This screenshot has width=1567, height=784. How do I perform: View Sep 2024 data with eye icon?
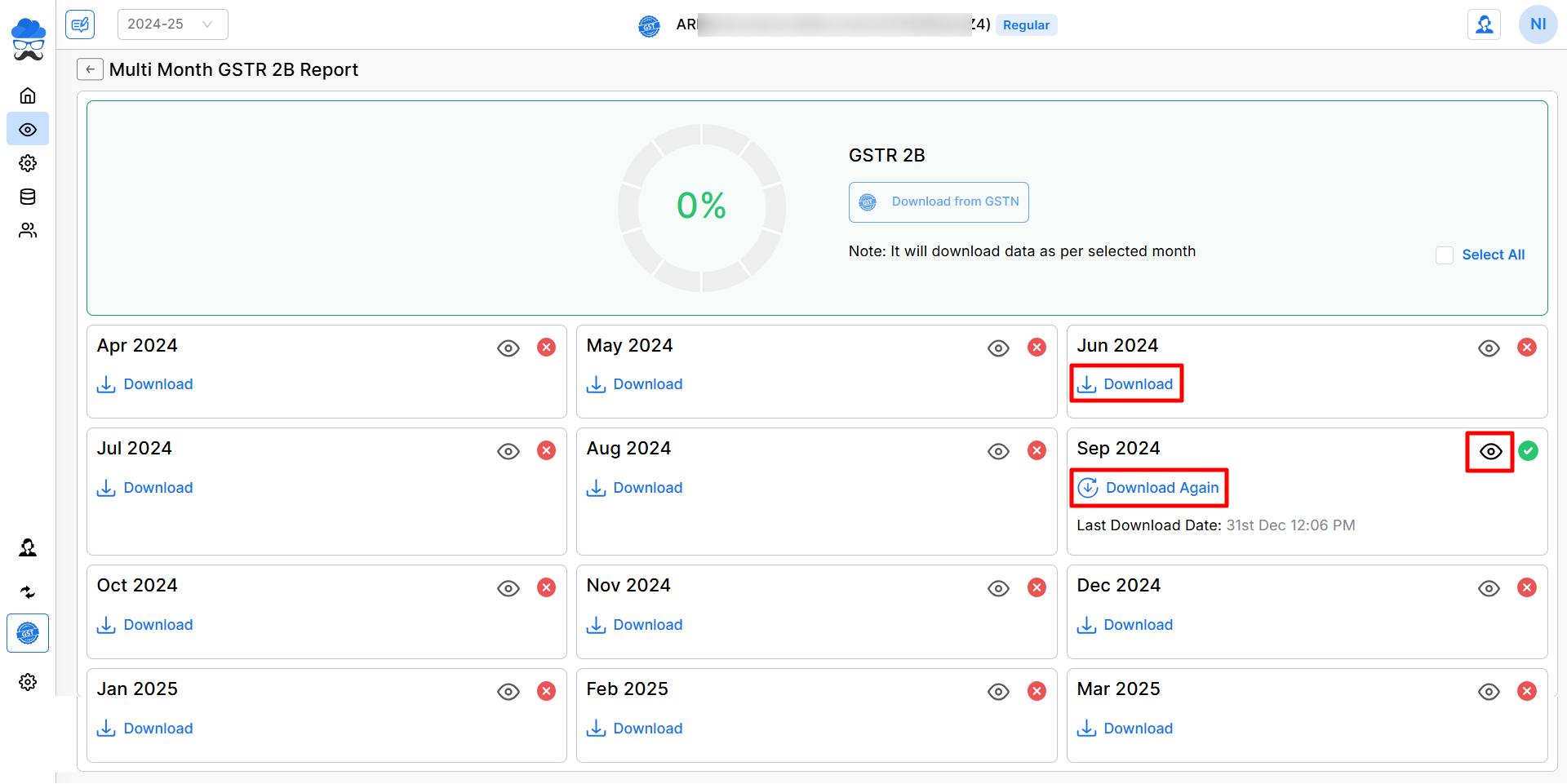1490,452
